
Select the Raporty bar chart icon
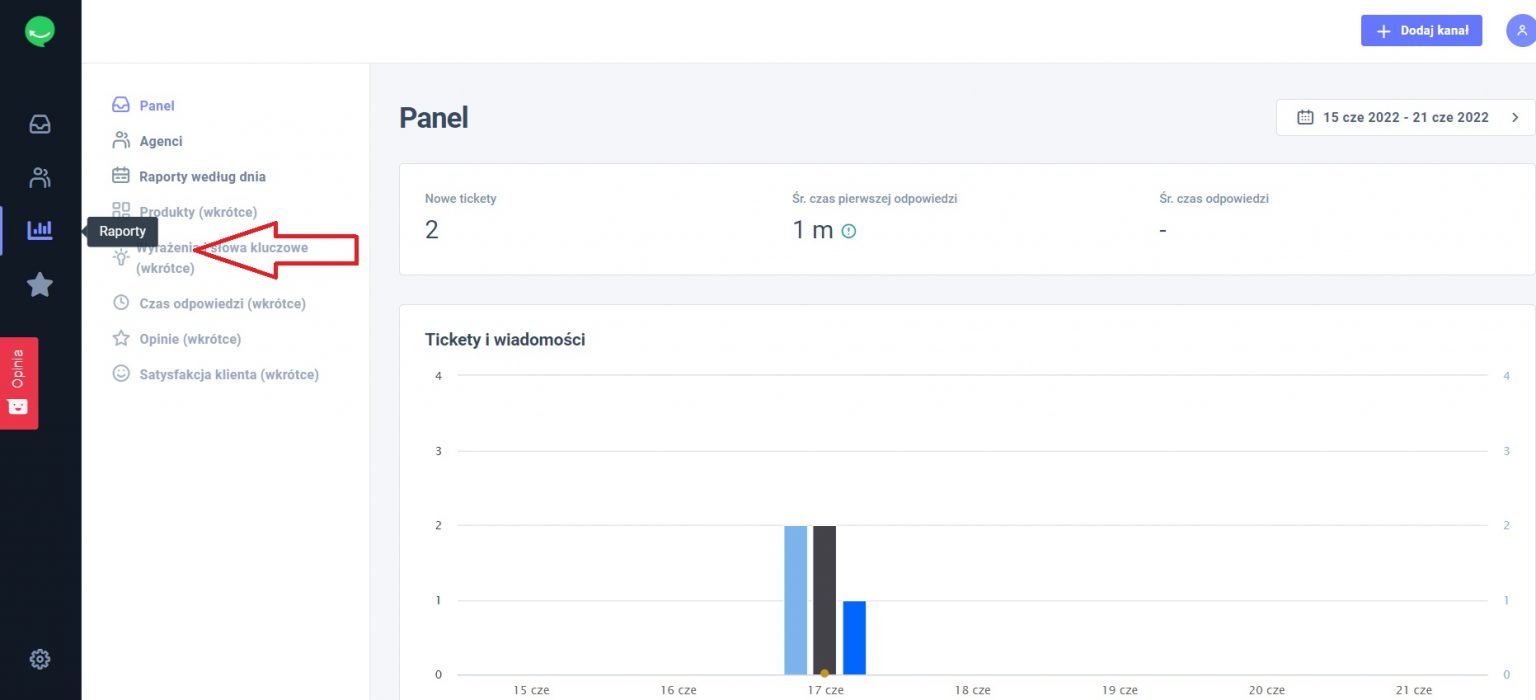(x=40, y=231)
